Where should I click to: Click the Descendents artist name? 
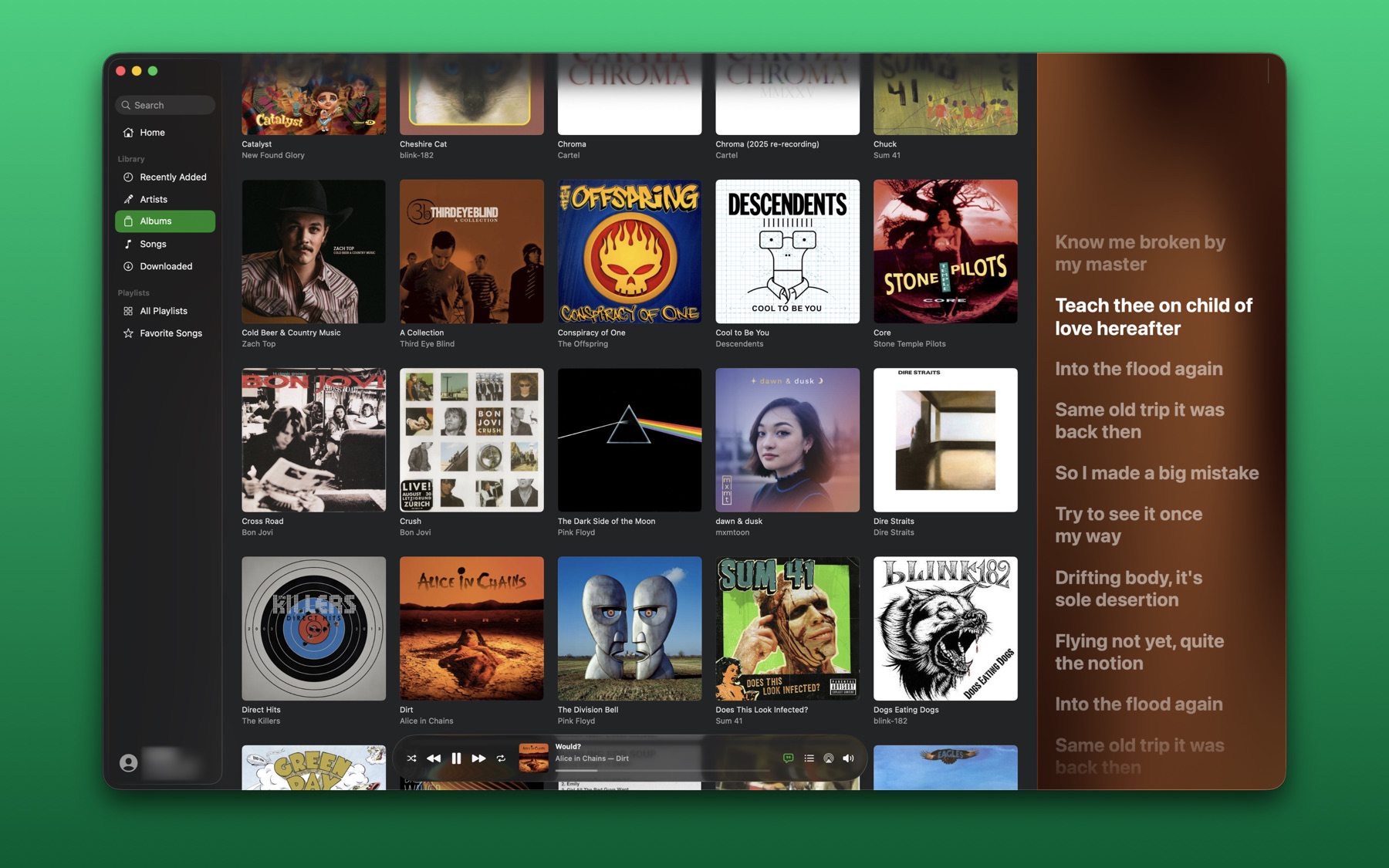pyautogui.click(x=739, y=344)
